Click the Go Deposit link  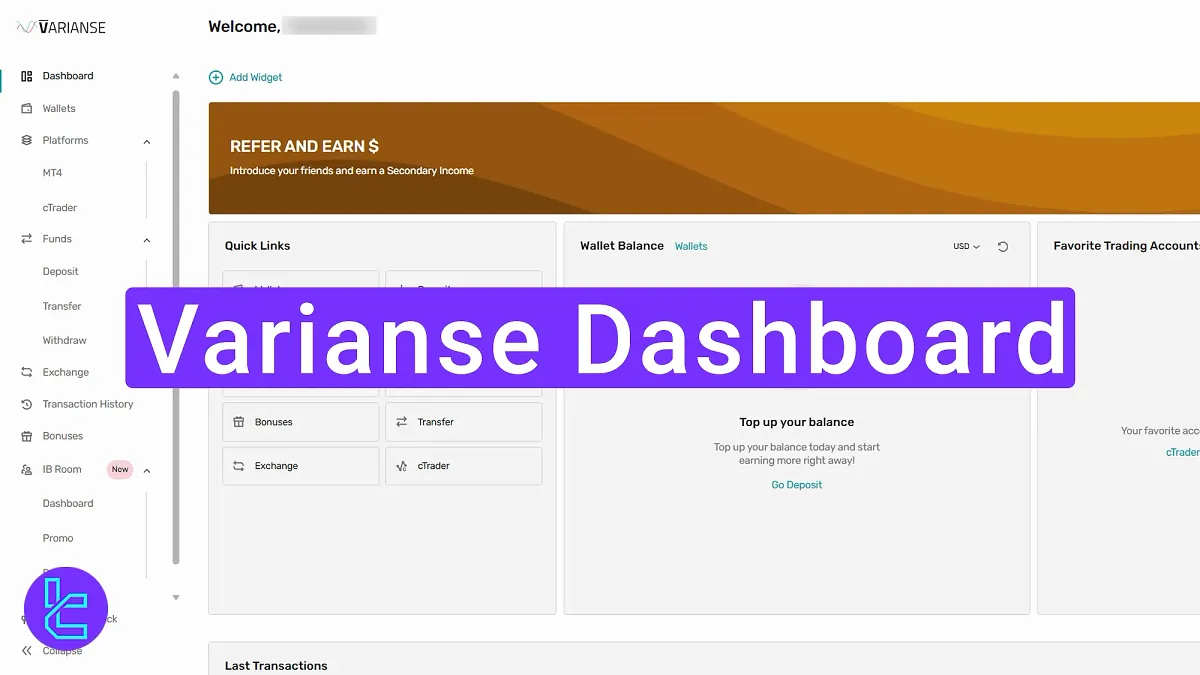tap(796, 484)
